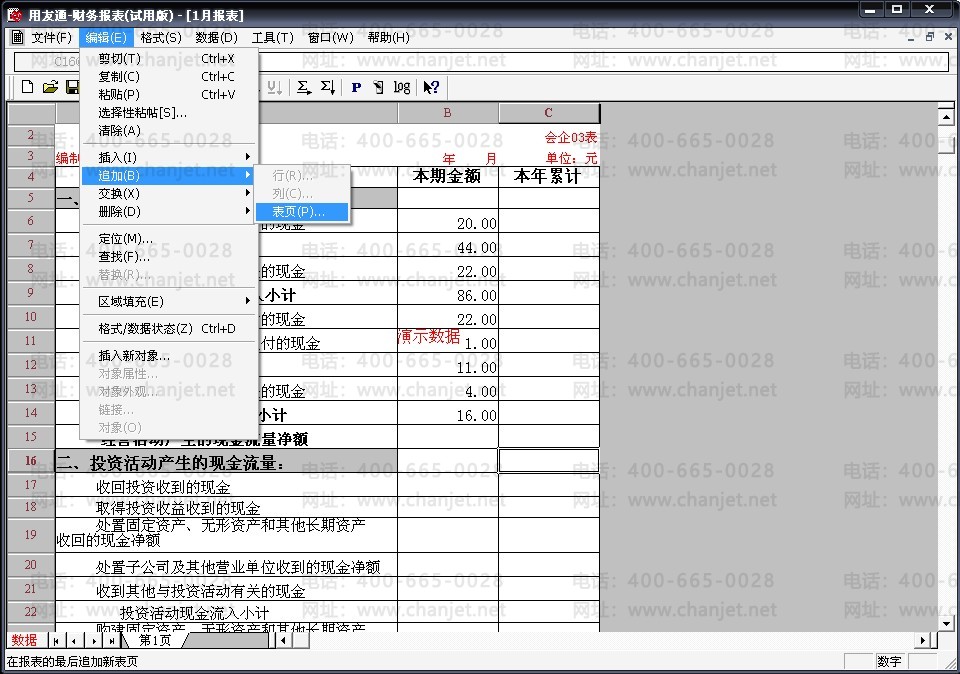Click the bold P toolbar icon
Screen dimensions: 960x674
(x=356, y=88)
